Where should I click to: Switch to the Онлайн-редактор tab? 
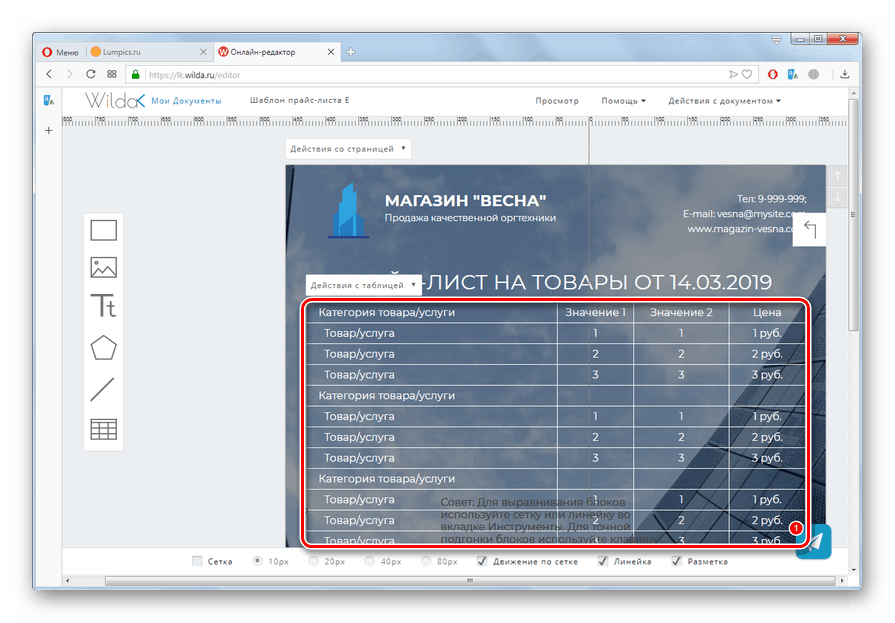(x=276, y=52)
